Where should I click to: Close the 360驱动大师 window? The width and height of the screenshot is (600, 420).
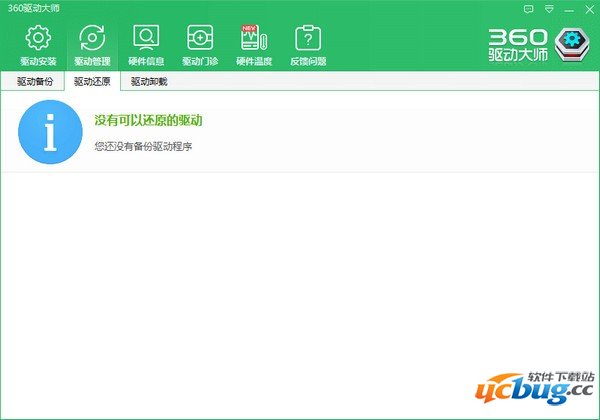(x=590, y=9)
